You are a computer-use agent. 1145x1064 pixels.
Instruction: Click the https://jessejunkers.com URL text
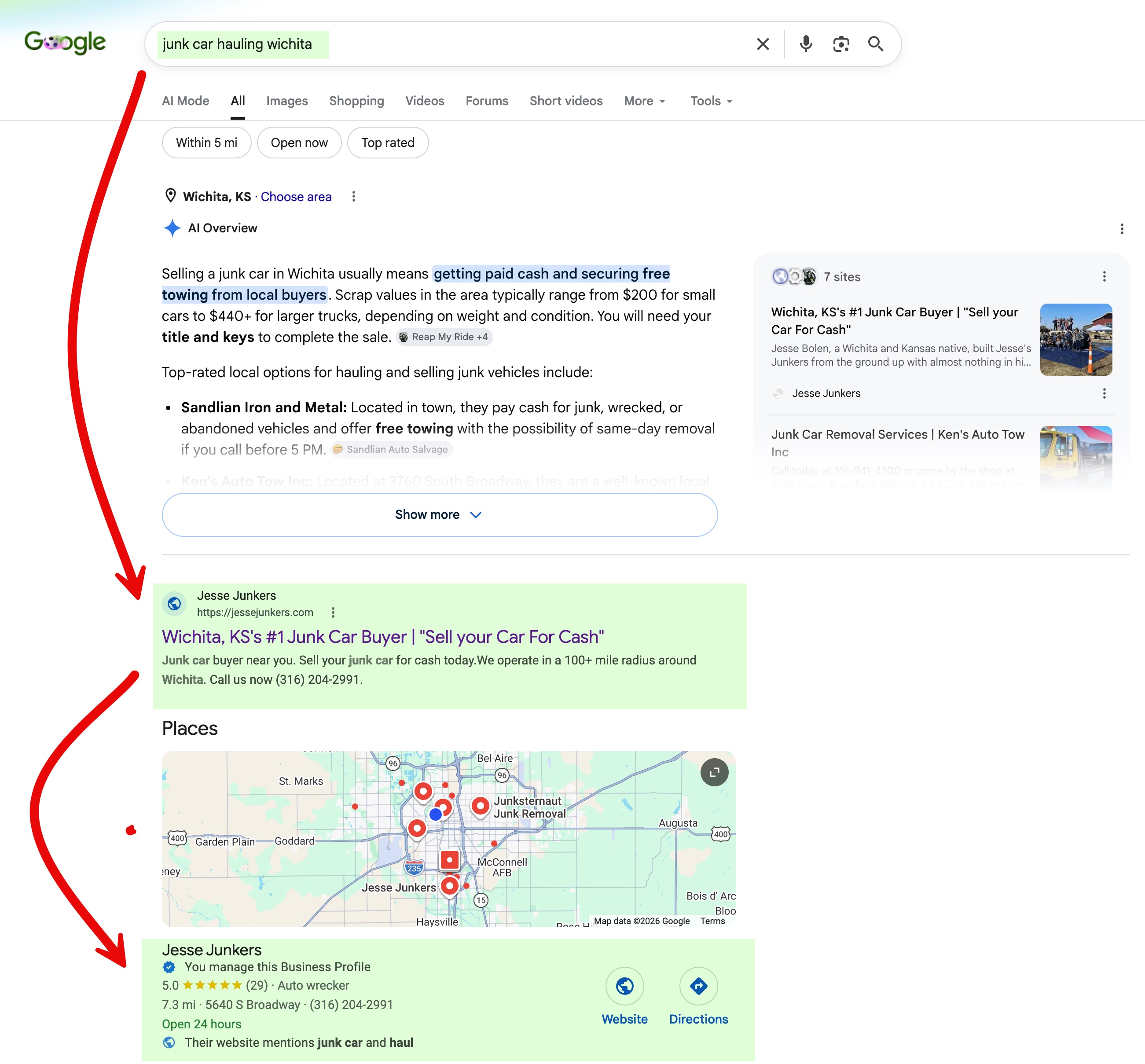click(x=255, y=613)
